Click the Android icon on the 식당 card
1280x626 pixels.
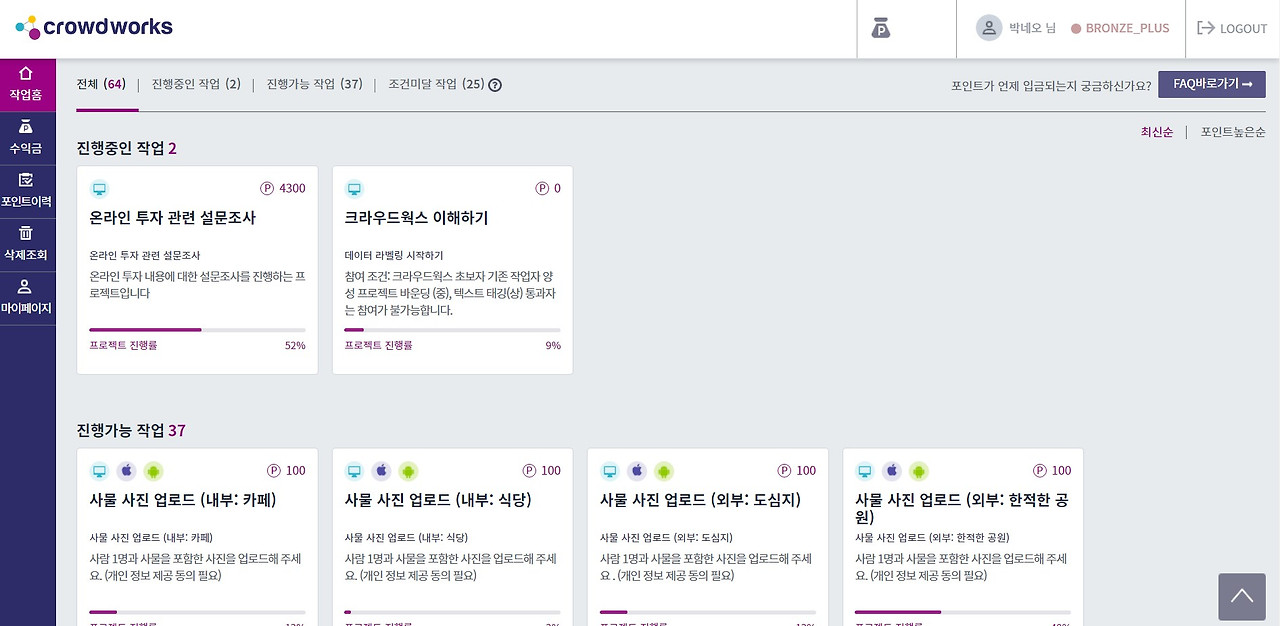(408, 470)
